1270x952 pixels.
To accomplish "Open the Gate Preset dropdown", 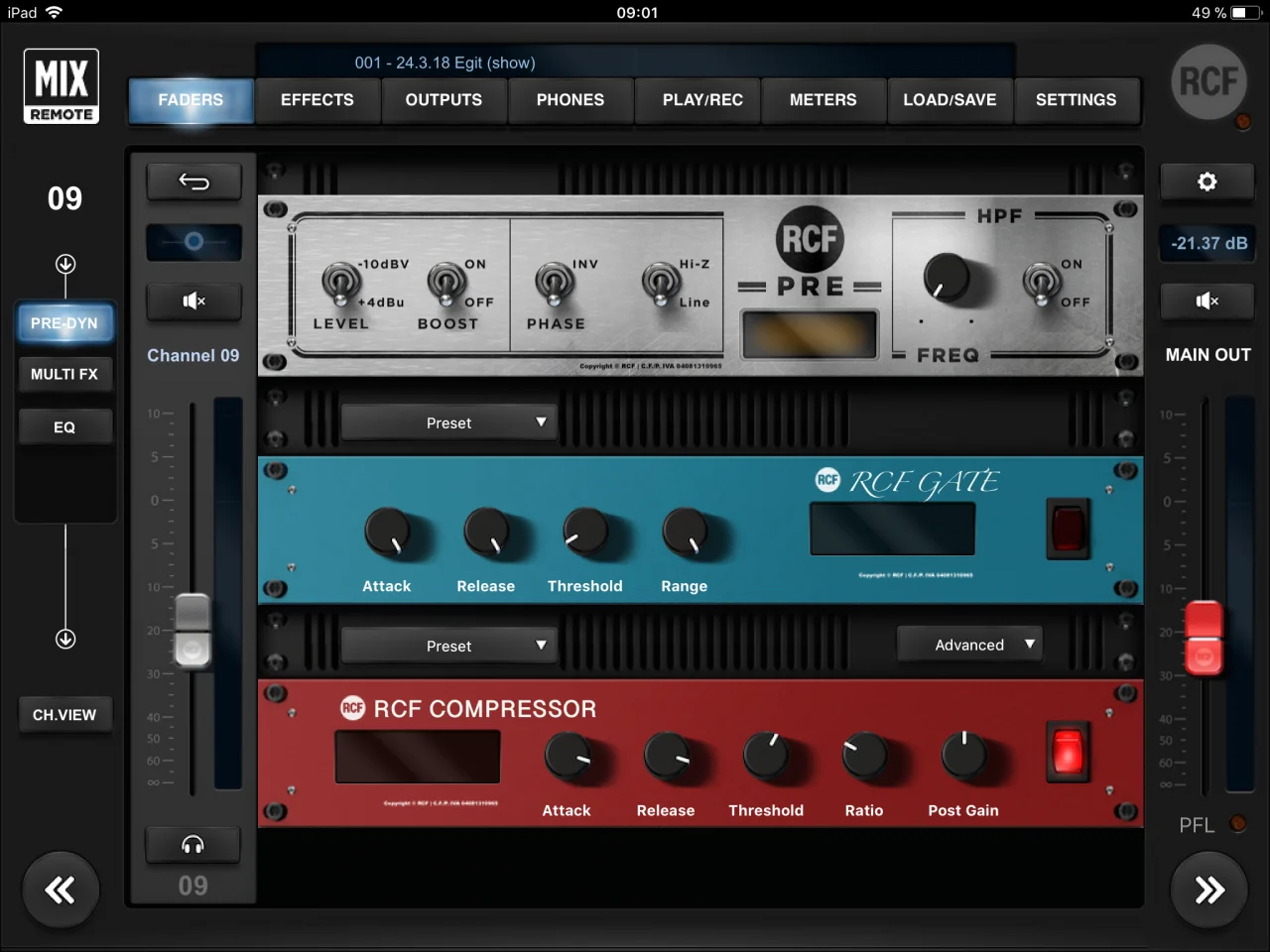I will pos(448,422).
